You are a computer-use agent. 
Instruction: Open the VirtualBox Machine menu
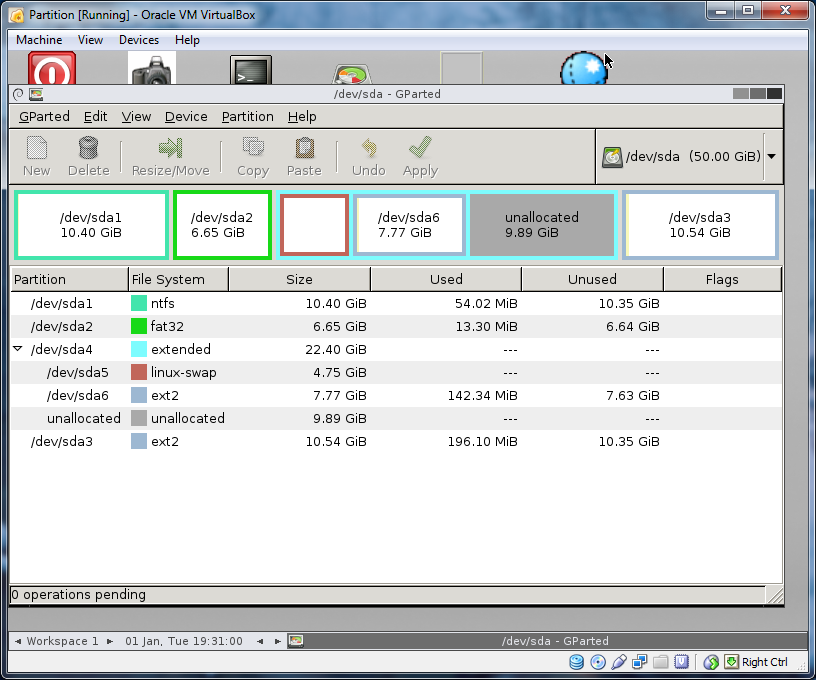click(x=39, y=40)
